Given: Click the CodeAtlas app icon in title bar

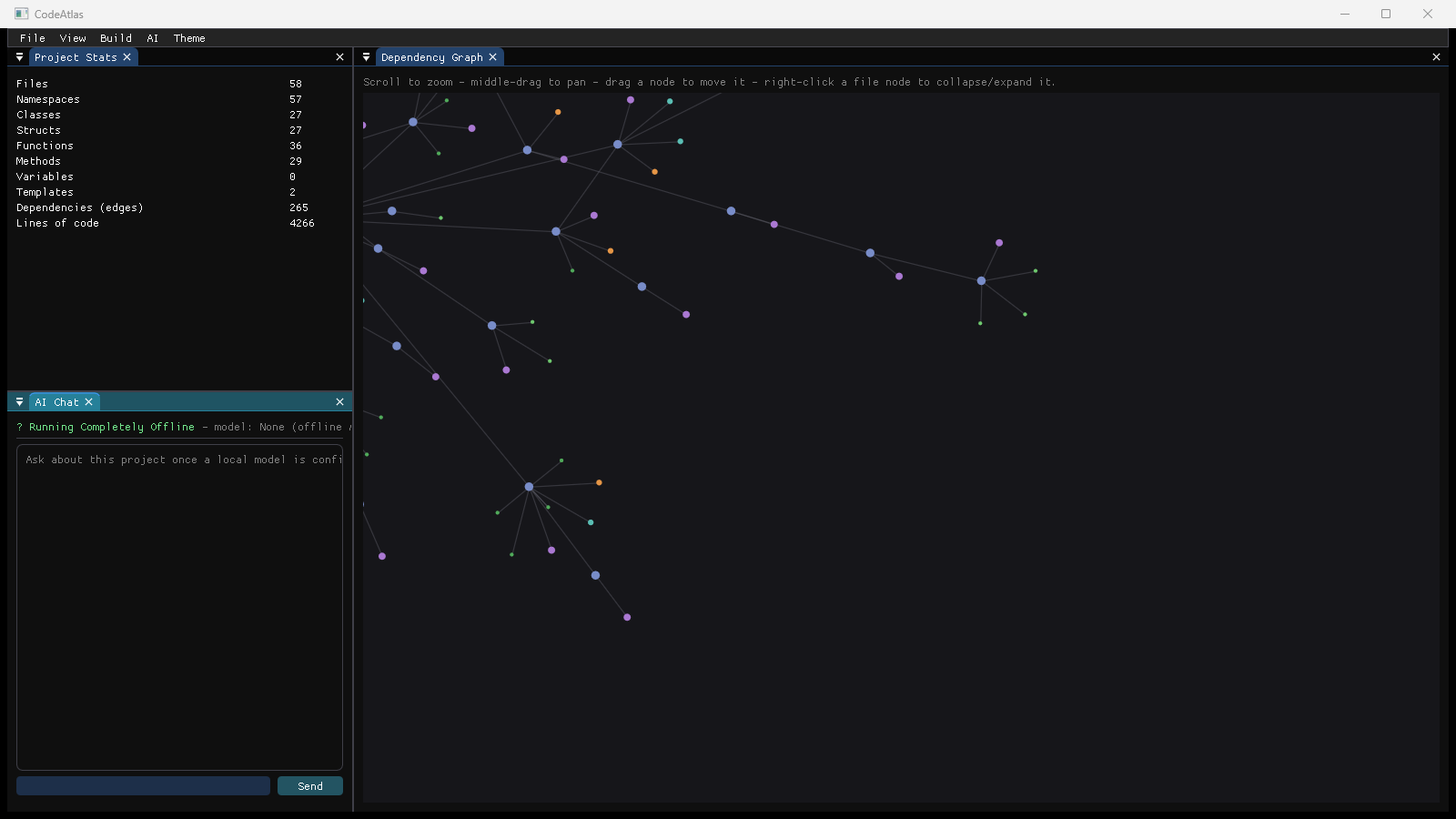Looking at the screenshot, I should click(x=21, y=14).
